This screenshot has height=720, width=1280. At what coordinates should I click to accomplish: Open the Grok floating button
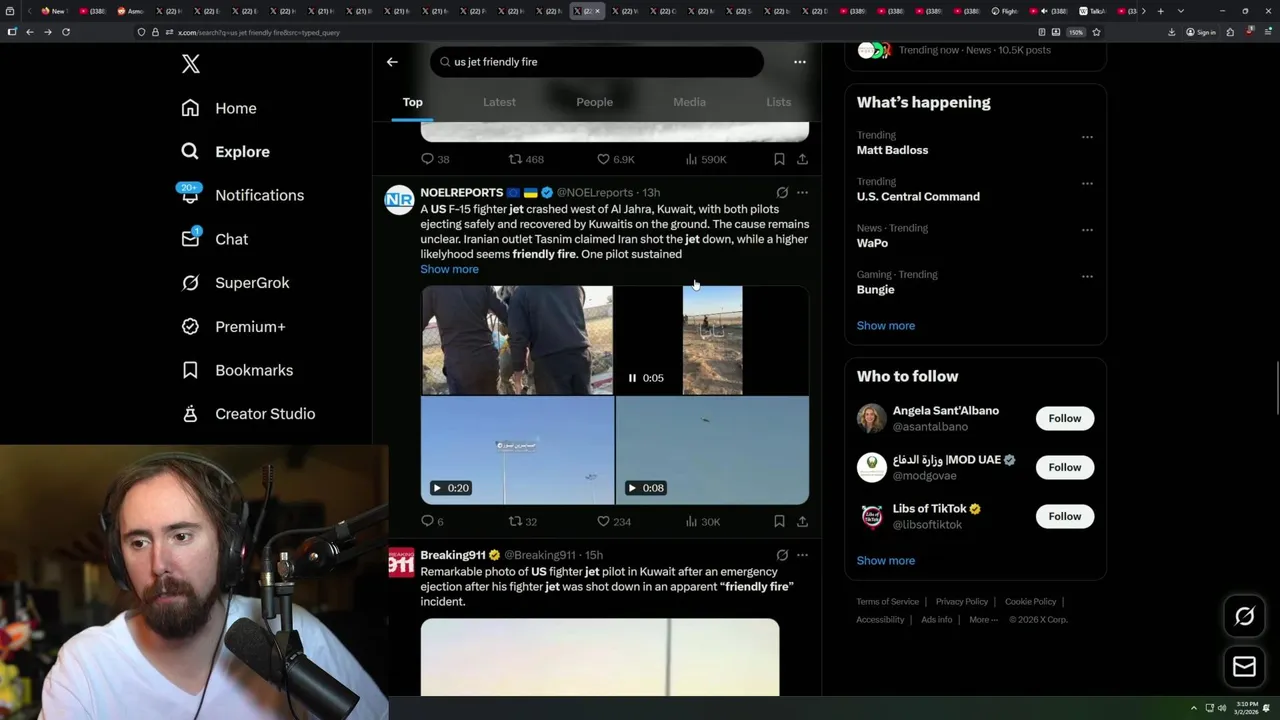point(1244,617)
